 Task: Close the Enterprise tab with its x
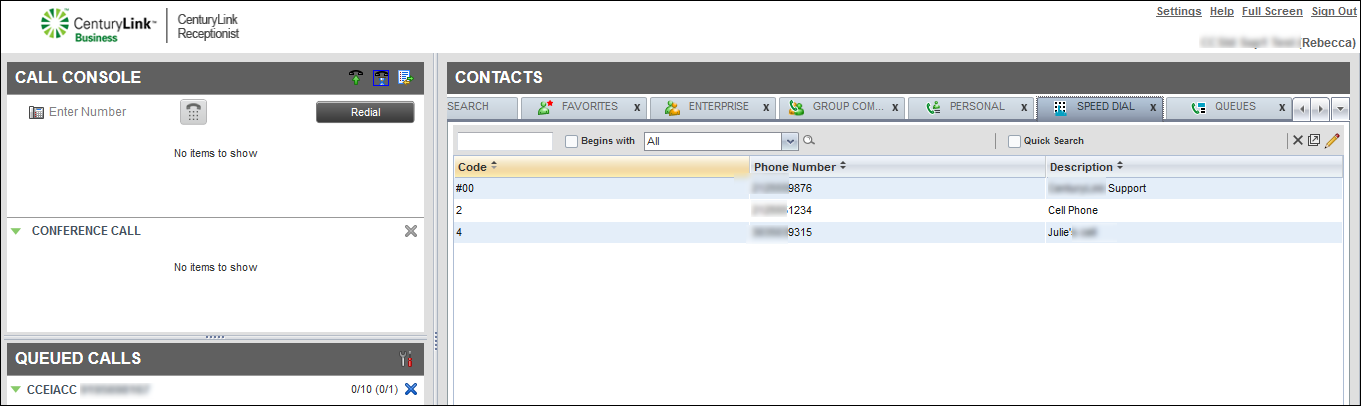coord(766,107)
